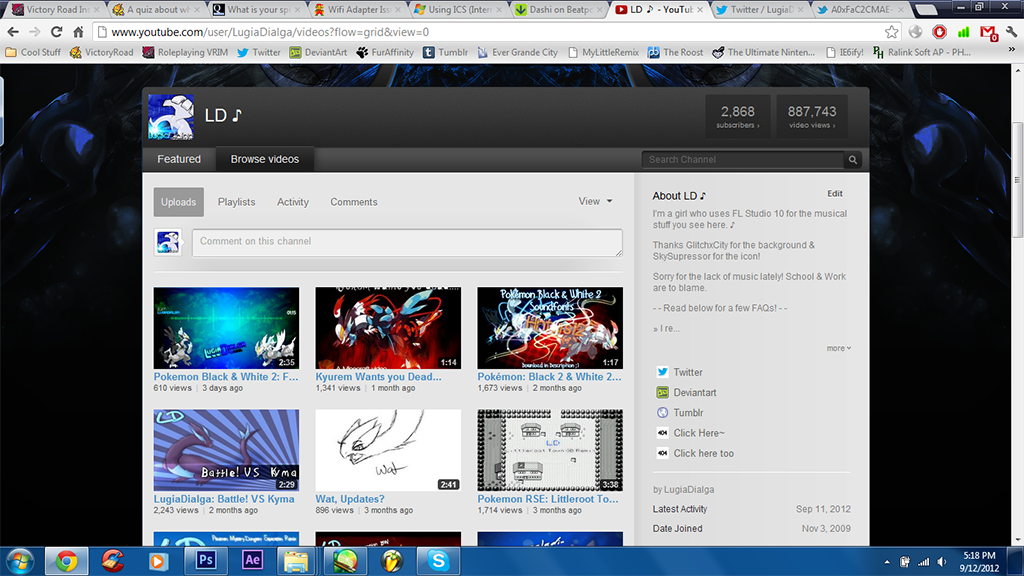The height and width of the screenshot is (576, 1024).
Task: Open the View dropdown menu
Action: [x=595, y=201]
